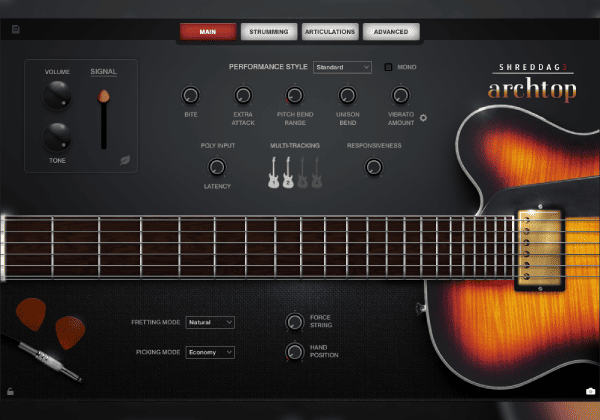Open the Performance Style dropdown
Screen dimensions: 600x420
342,67
